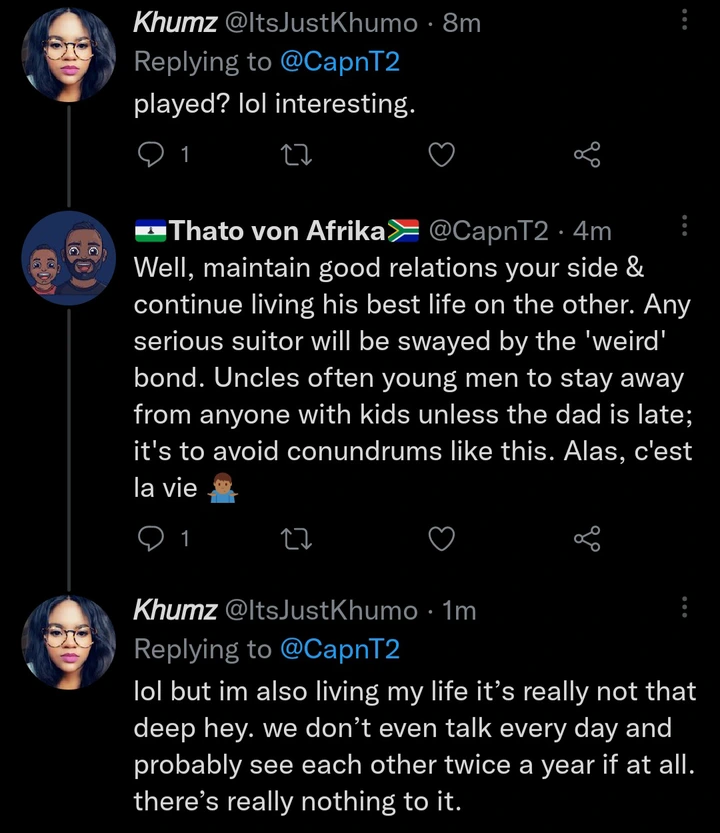Retweet Khumz's 'played? lol interesting' tweet
Image resolution: width=720 pixels, height=833 pixels.
point(298,154)
